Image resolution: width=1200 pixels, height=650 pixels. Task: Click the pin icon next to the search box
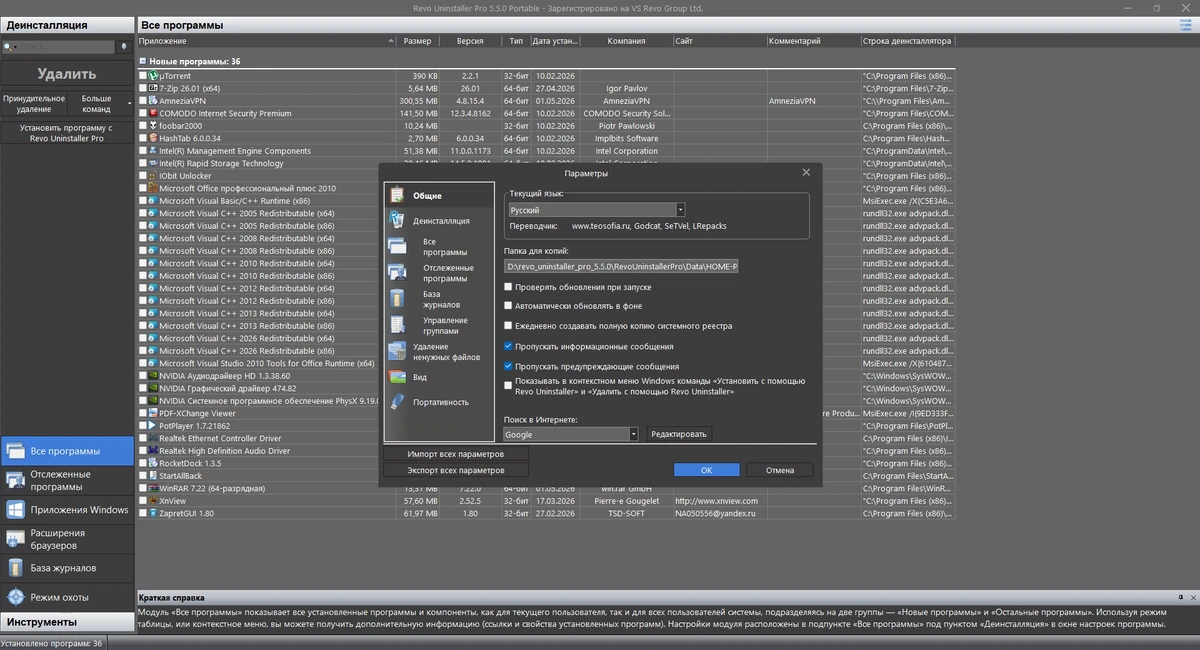(124, 47)
